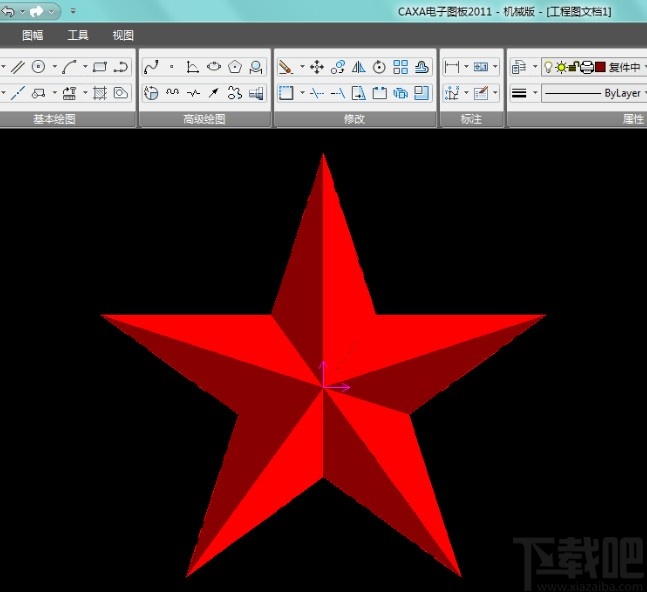Select the double break line tool
This screenshot has height=592, width=647.
point(193,93)
